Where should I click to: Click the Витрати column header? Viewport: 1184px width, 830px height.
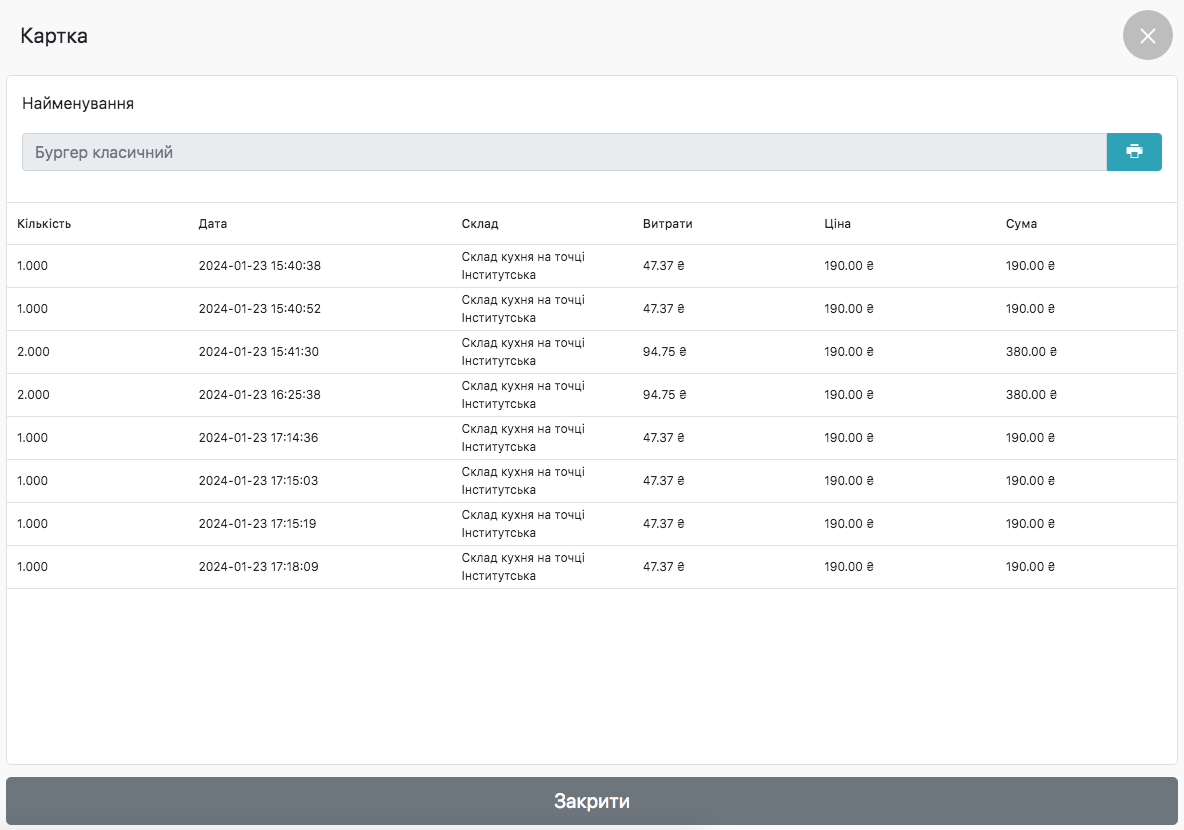pyautogui.click(x=667, y=224)
